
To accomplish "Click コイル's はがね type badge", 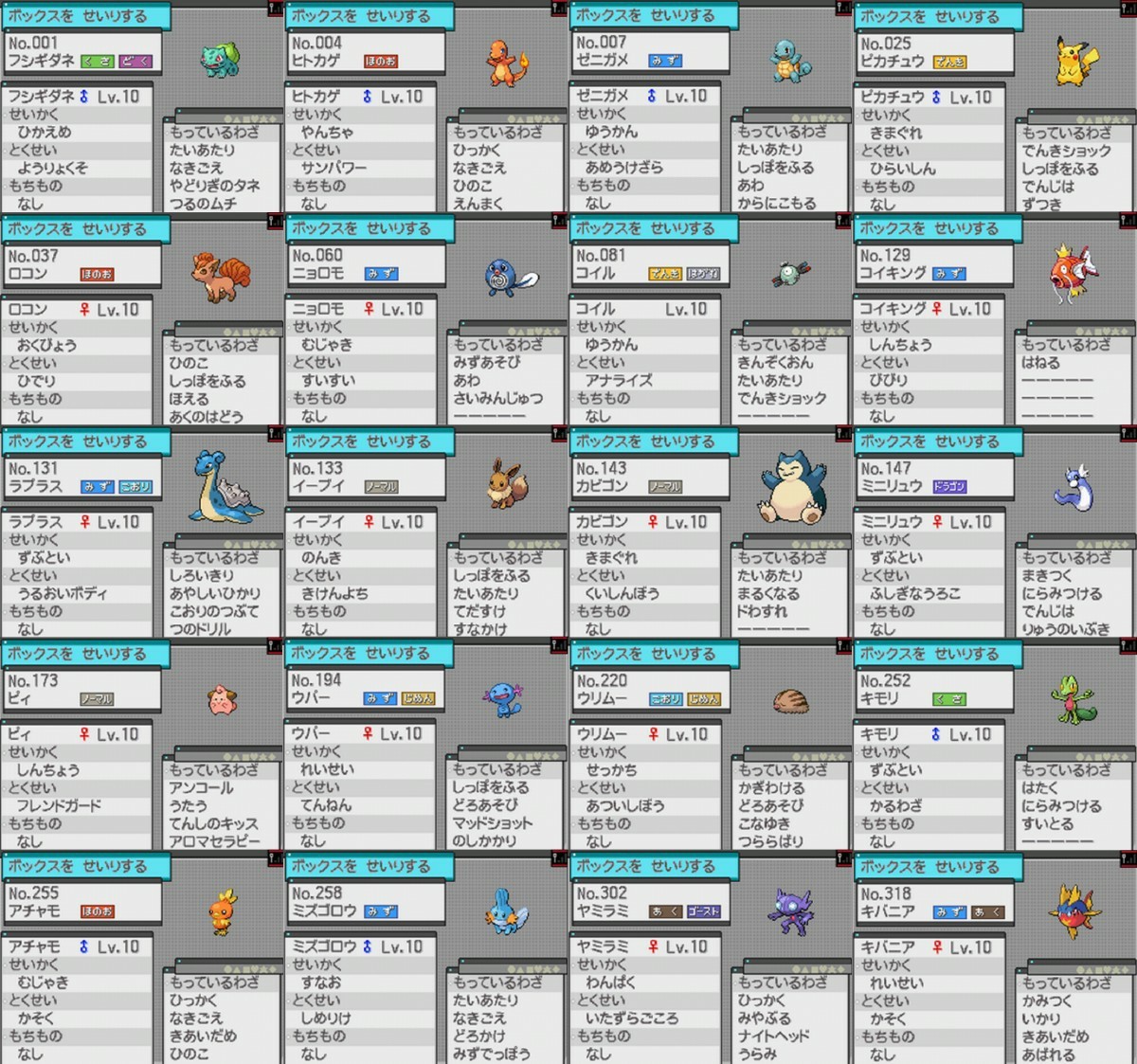I will (x=703, y=274).
